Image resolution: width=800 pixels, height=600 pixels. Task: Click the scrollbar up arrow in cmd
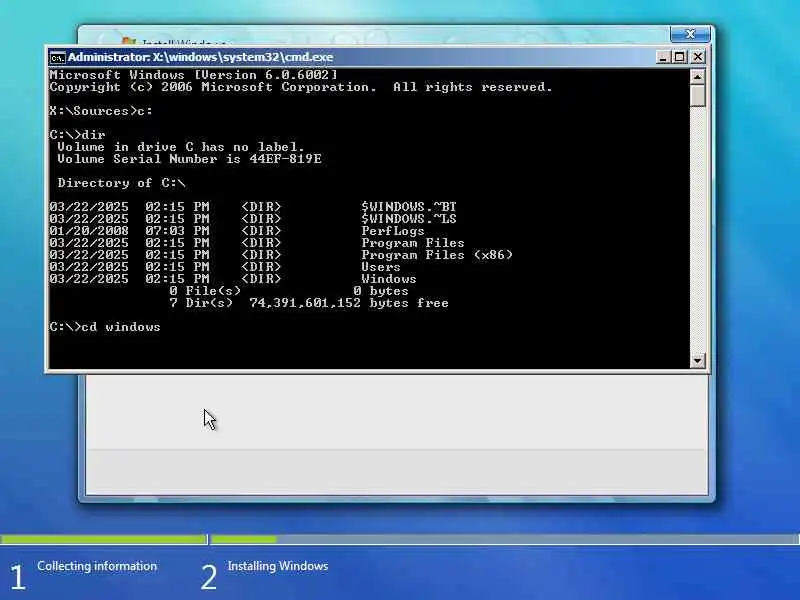pos(697,77)
